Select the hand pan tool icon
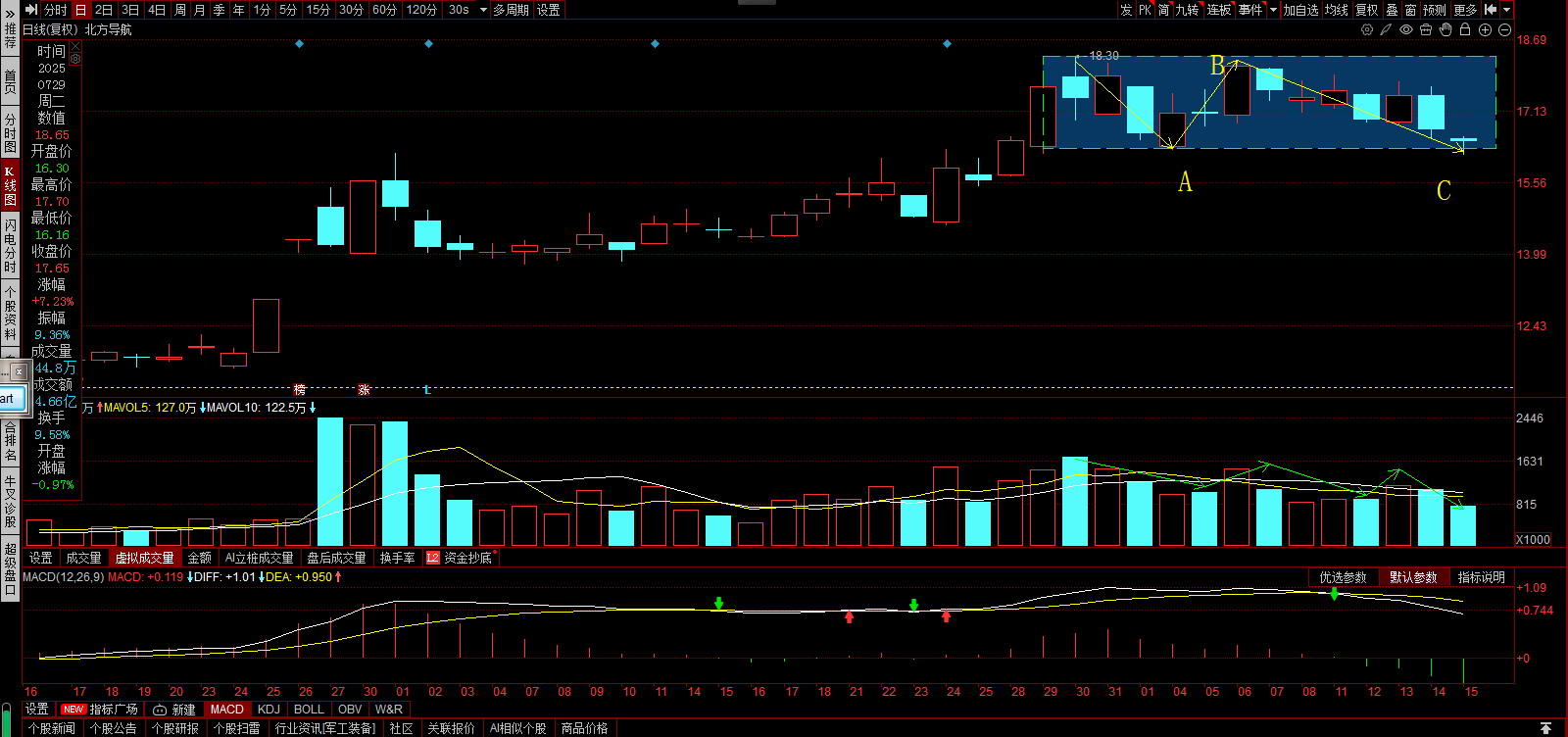This screenshot has width=1568, height=737. 1445,29
